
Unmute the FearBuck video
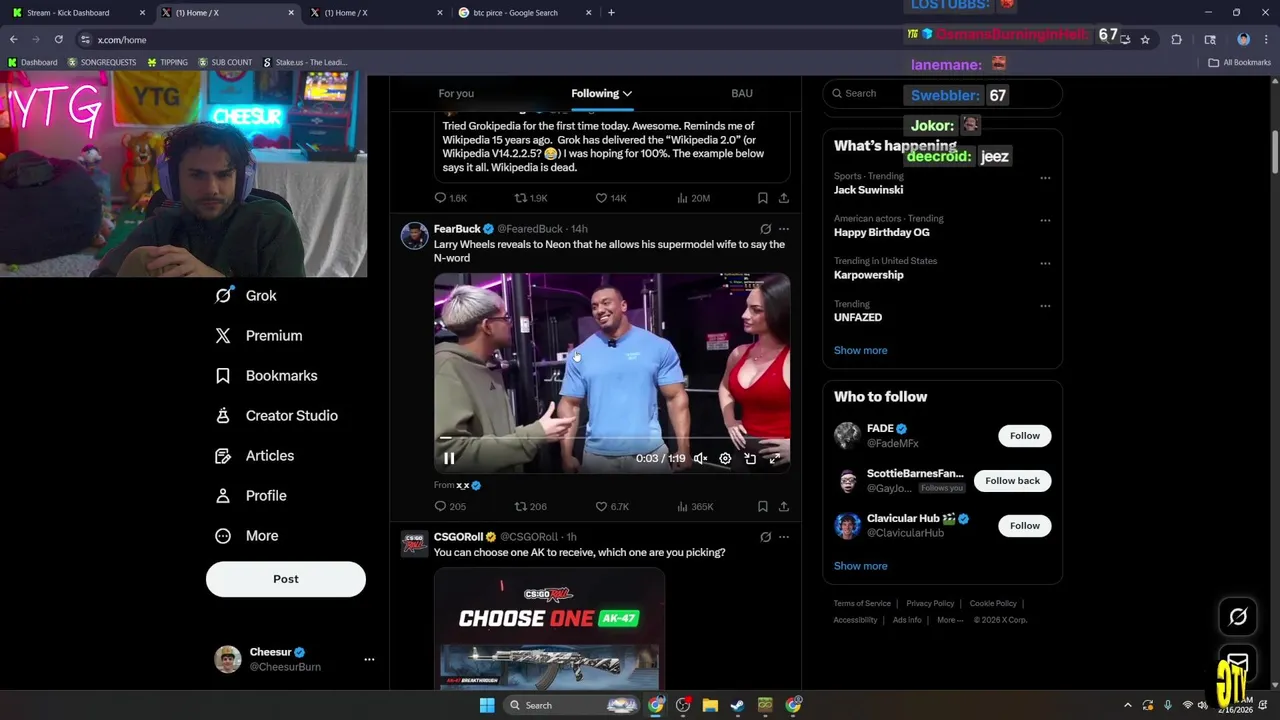pyautogui.click(x=700, y=458)
